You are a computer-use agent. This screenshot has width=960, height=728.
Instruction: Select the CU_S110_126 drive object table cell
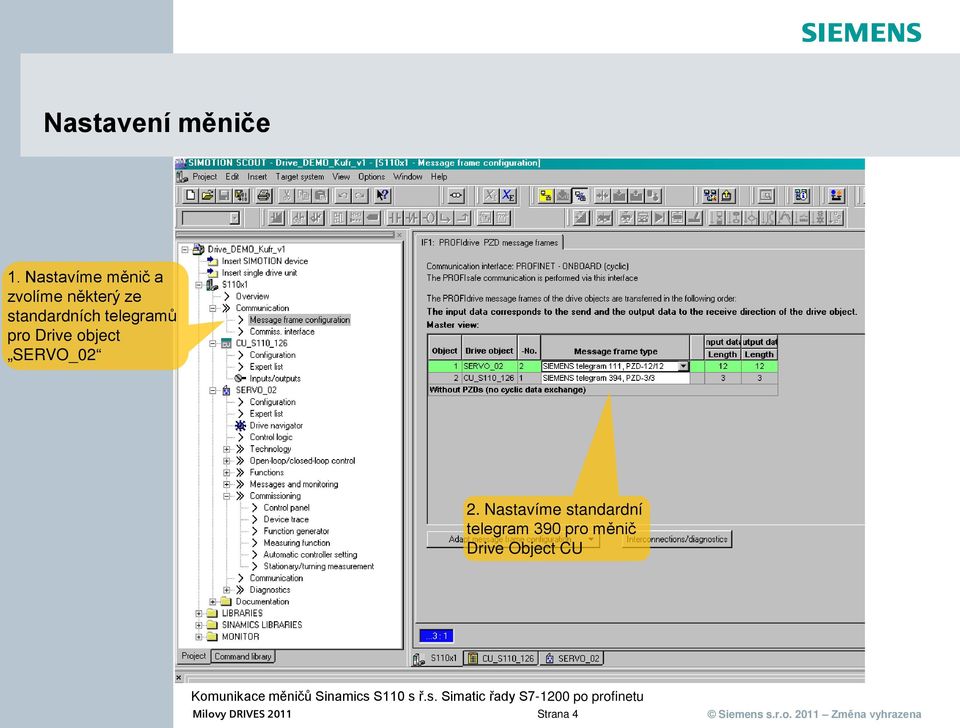click(x=489, y=378)
